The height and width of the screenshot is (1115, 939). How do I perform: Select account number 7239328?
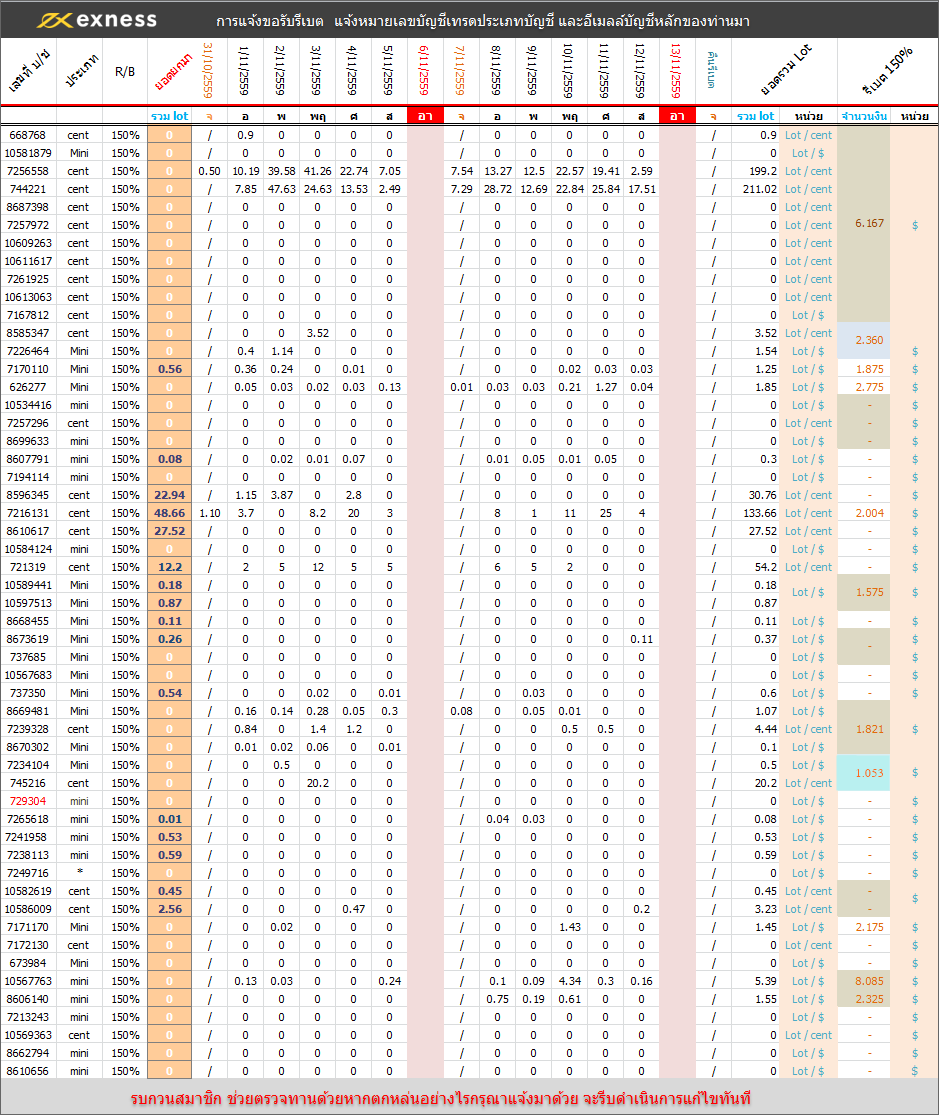[28, 730]
